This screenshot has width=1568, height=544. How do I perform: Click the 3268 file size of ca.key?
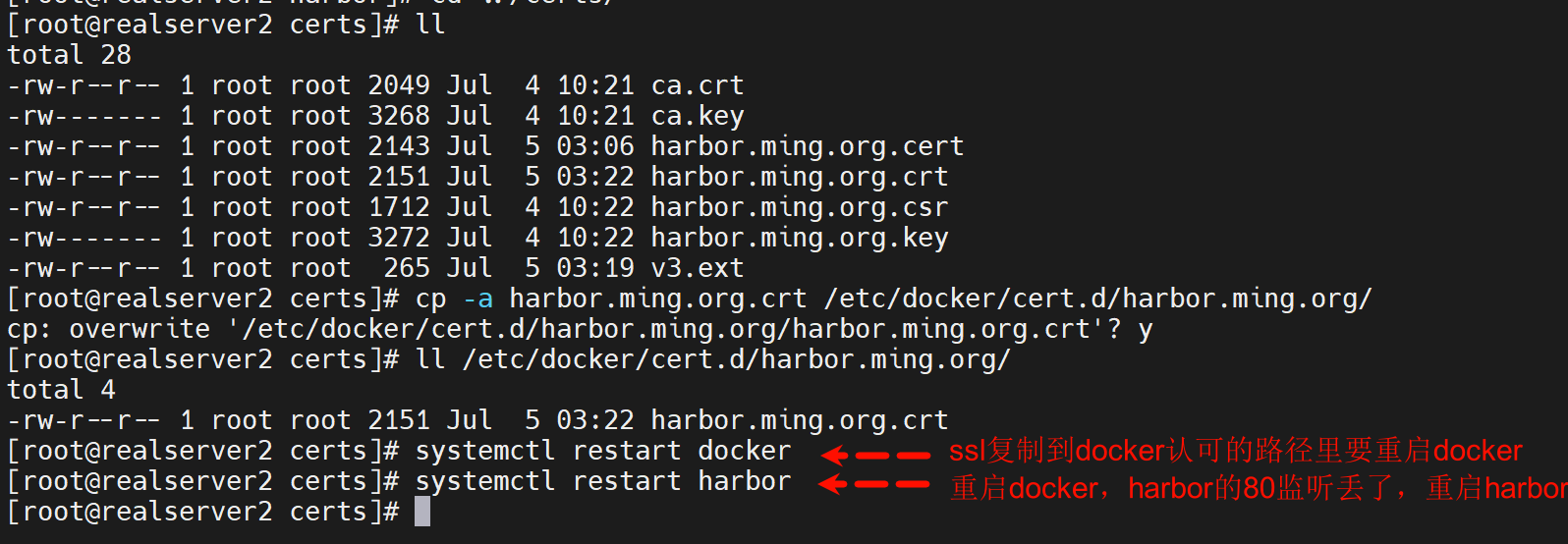tap(399, 116)
